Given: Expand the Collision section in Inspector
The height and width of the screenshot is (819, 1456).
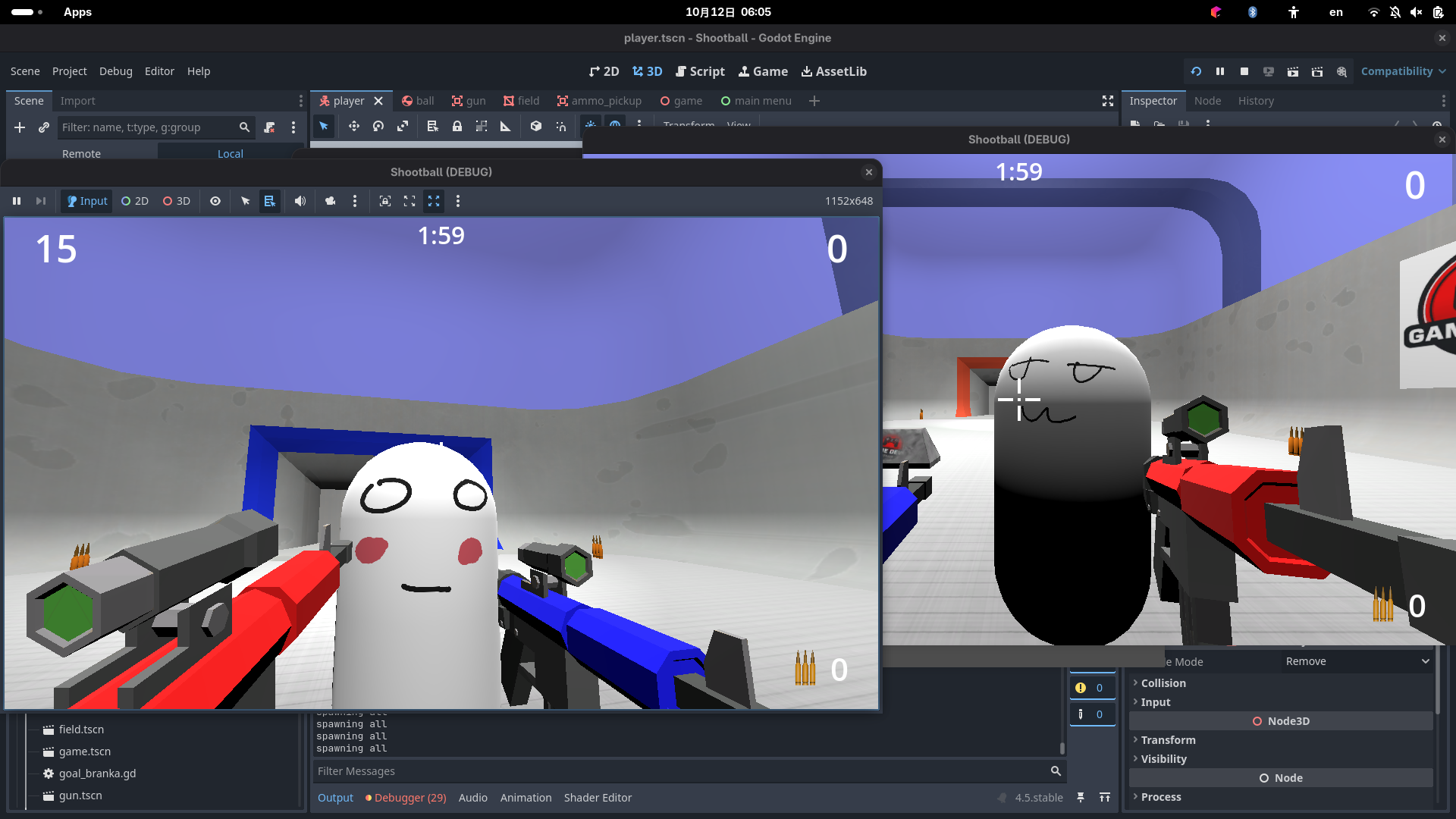Looking at the screenshot, I should [1163, 683].
